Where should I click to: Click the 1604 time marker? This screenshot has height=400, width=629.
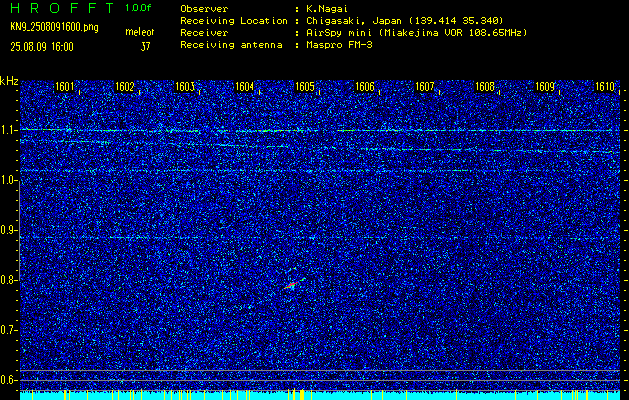(245, 87)
